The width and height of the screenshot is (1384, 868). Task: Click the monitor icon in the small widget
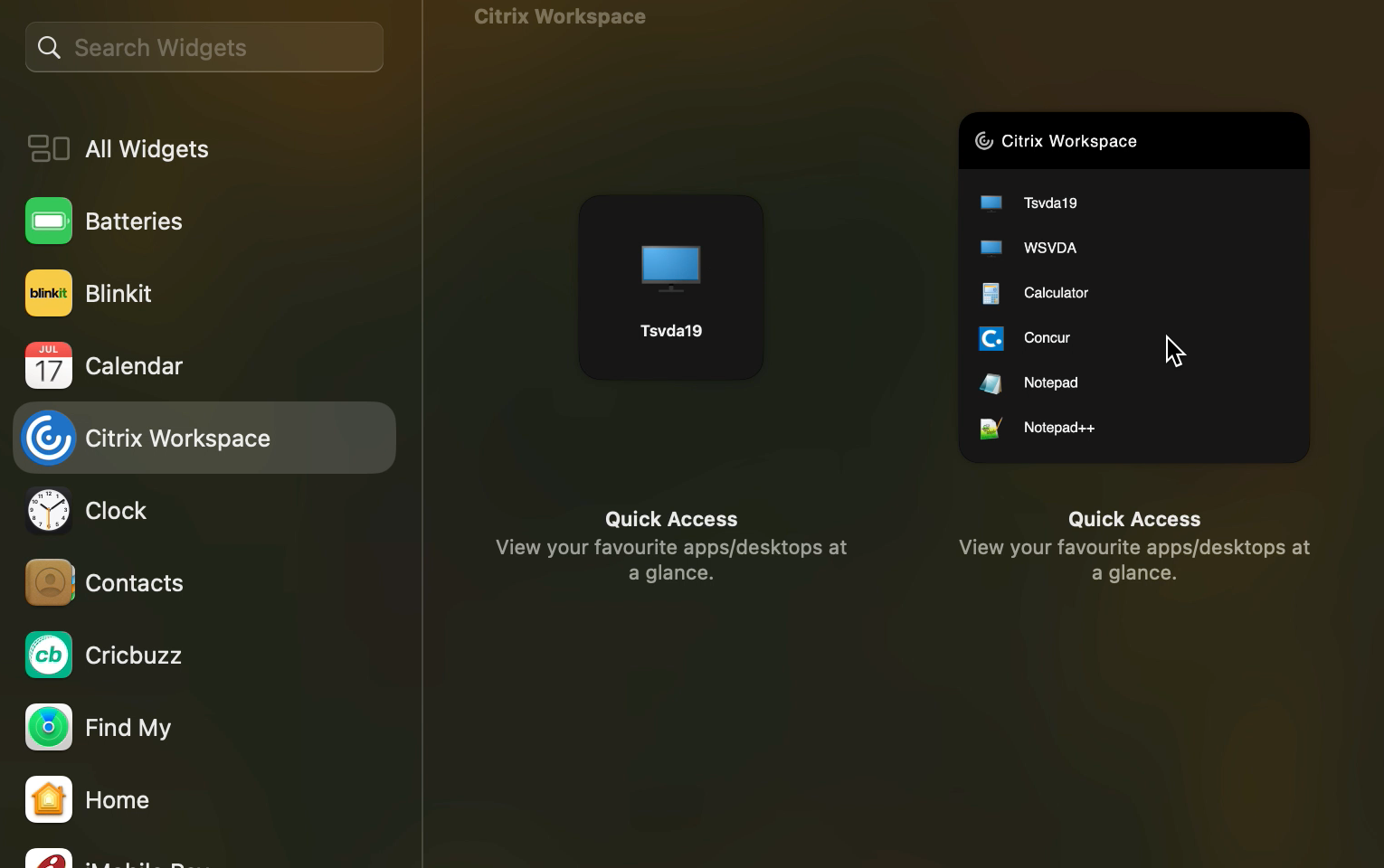click(x=670, y=268)
